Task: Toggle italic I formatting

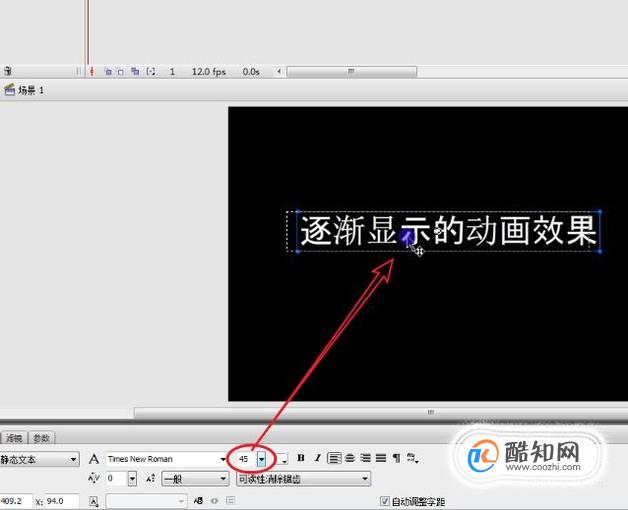Action: tap(317, 458)
